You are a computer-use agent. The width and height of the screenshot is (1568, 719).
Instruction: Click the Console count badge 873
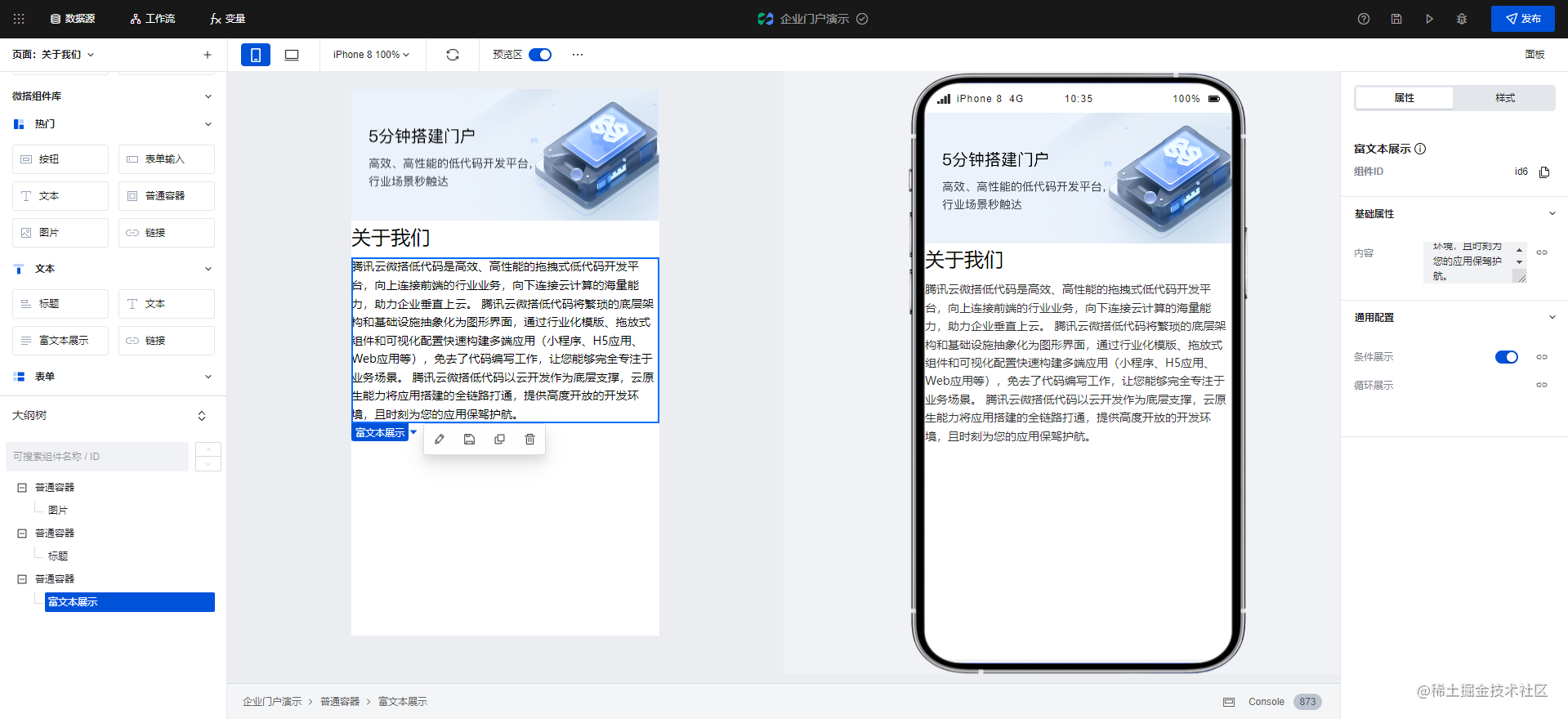point(1307,702)
